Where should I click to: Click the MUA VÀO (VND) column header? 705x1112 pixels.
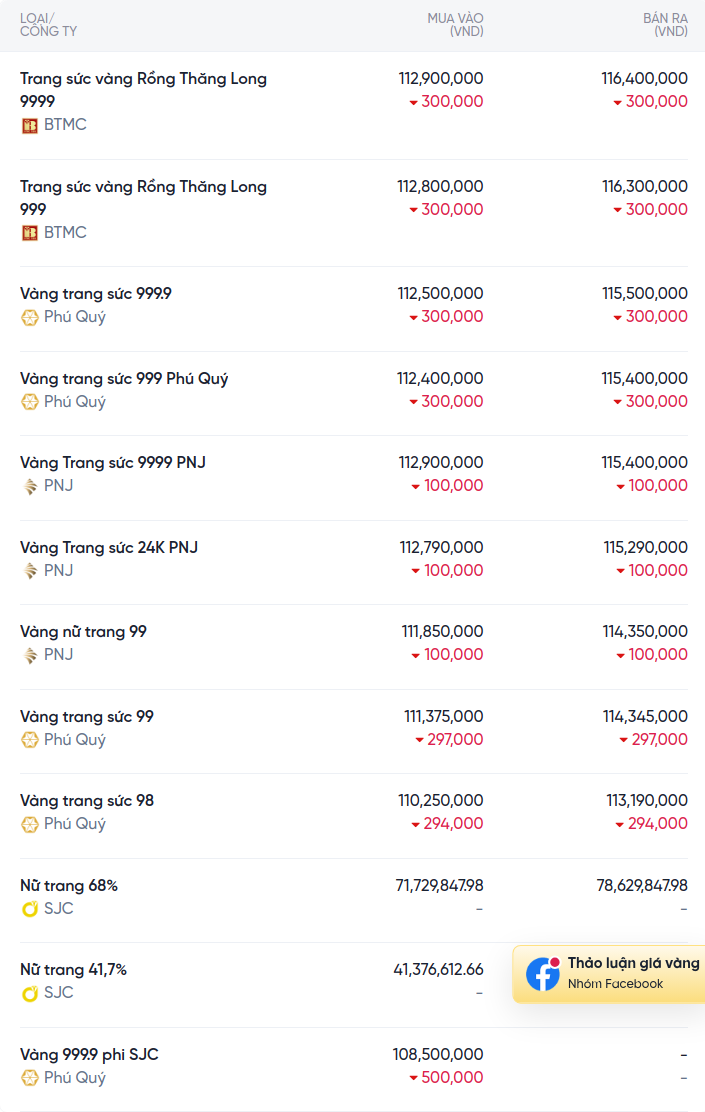[455, 25]
